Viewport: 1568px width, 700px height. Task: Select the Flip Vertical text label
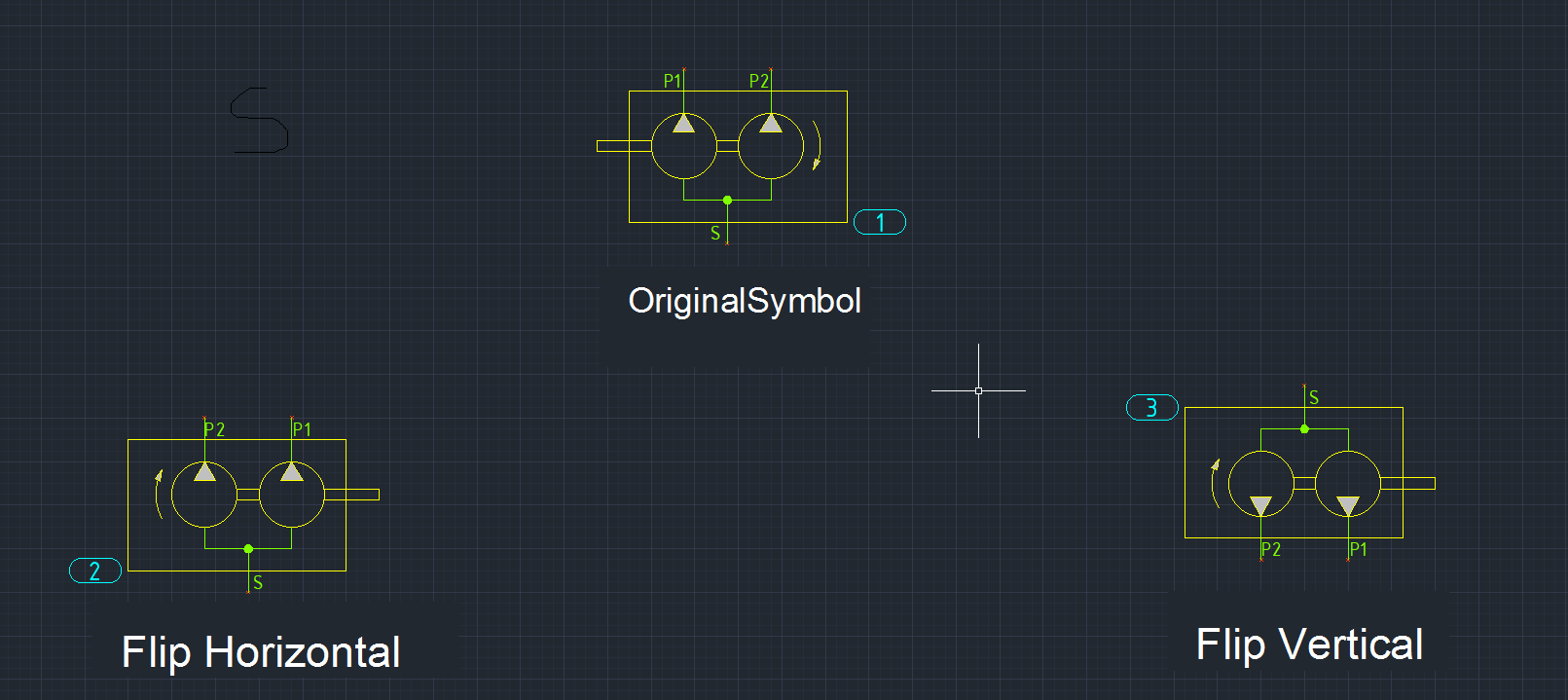[1309, 645]
